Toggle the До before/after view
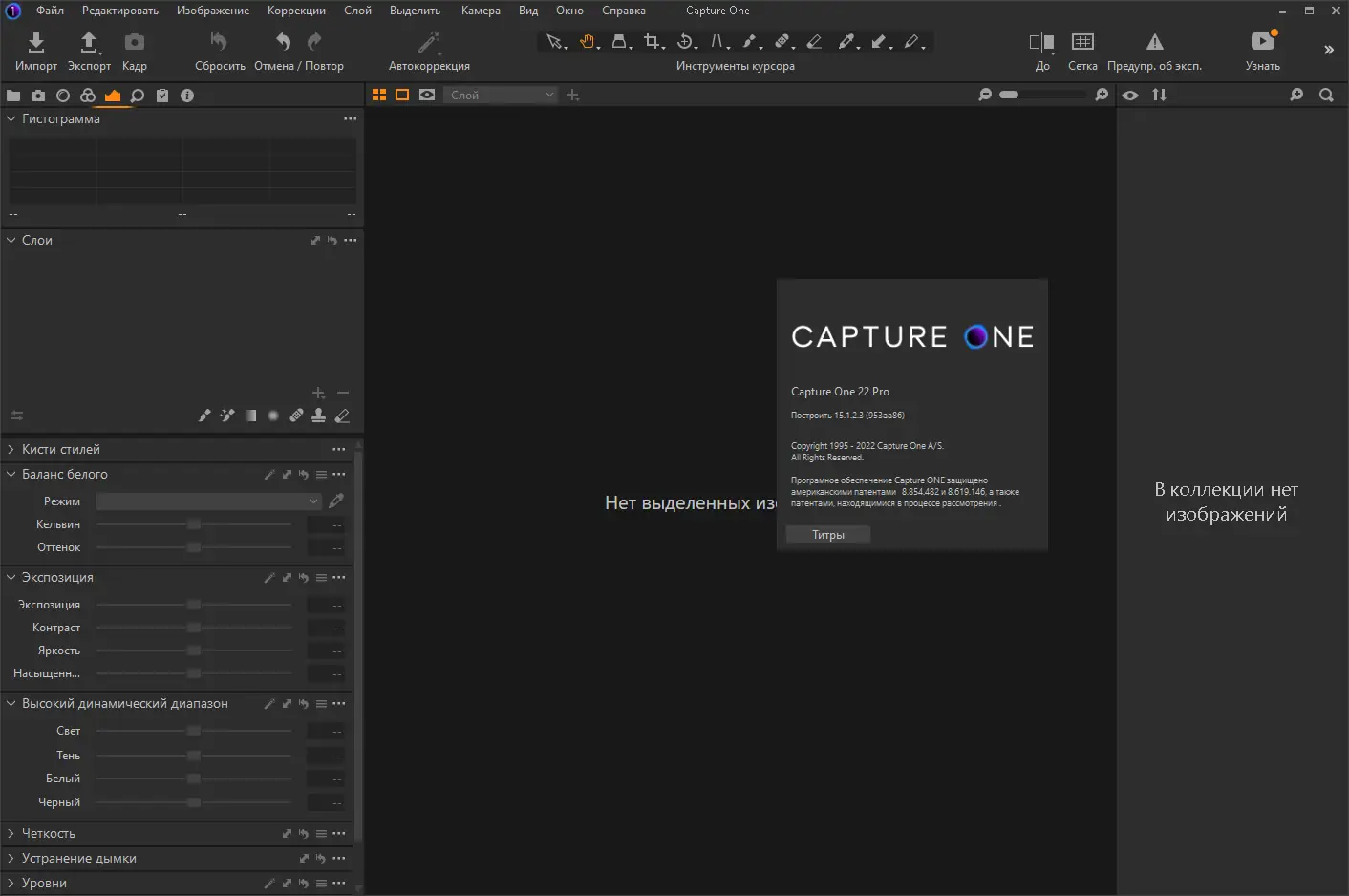1349x896 pixels. click(x=1040, y=43)
